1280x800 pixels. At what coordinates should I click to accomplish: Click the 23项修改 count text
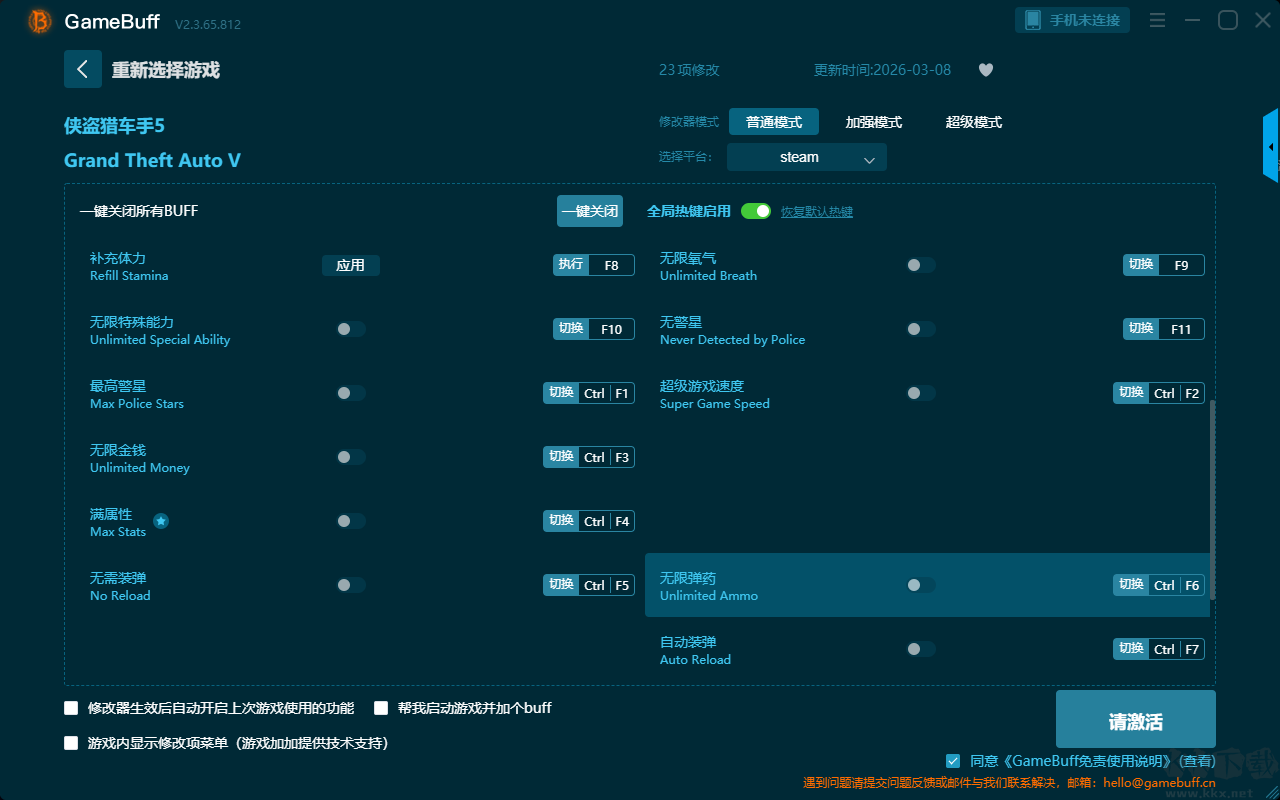pyautogui.click(x=689, y=70)
